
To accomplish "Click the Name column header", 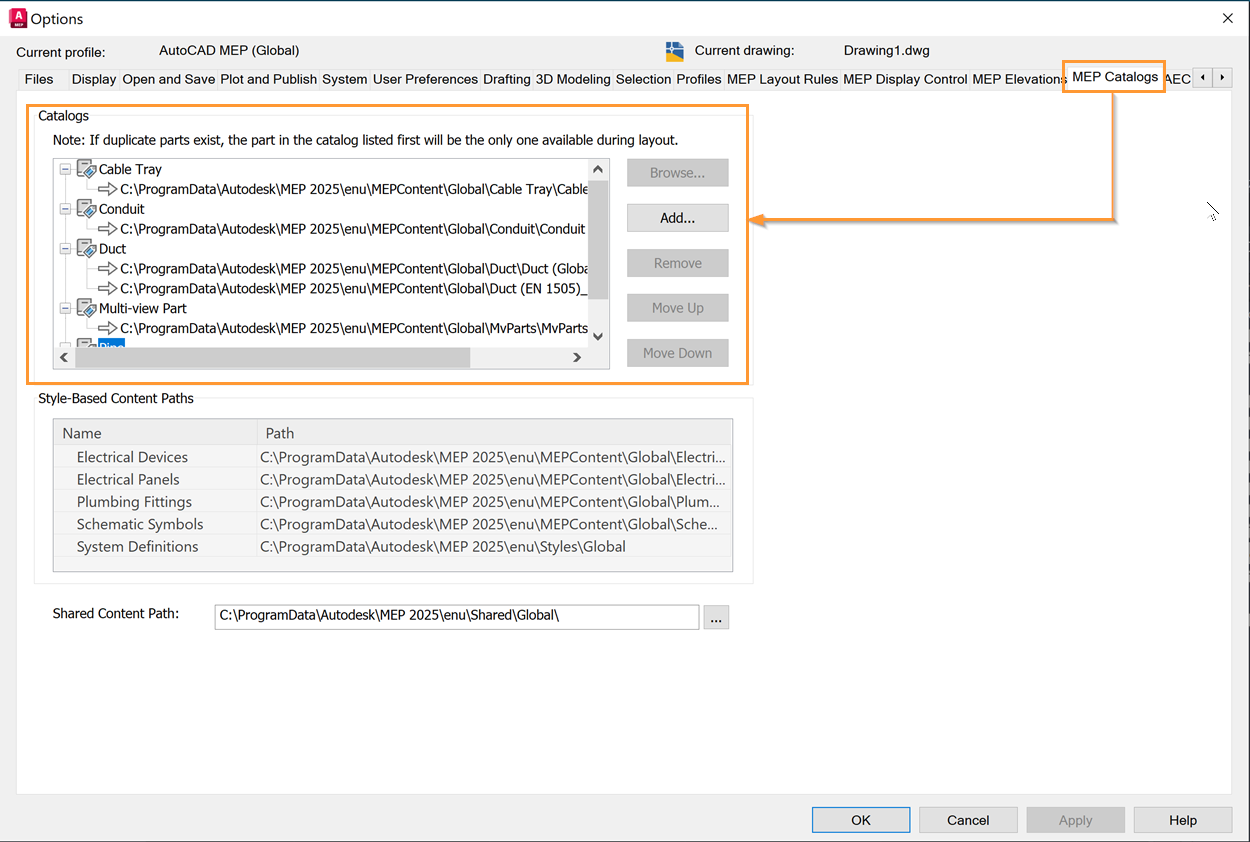I will pyautogui.click(x=156, y=433).
